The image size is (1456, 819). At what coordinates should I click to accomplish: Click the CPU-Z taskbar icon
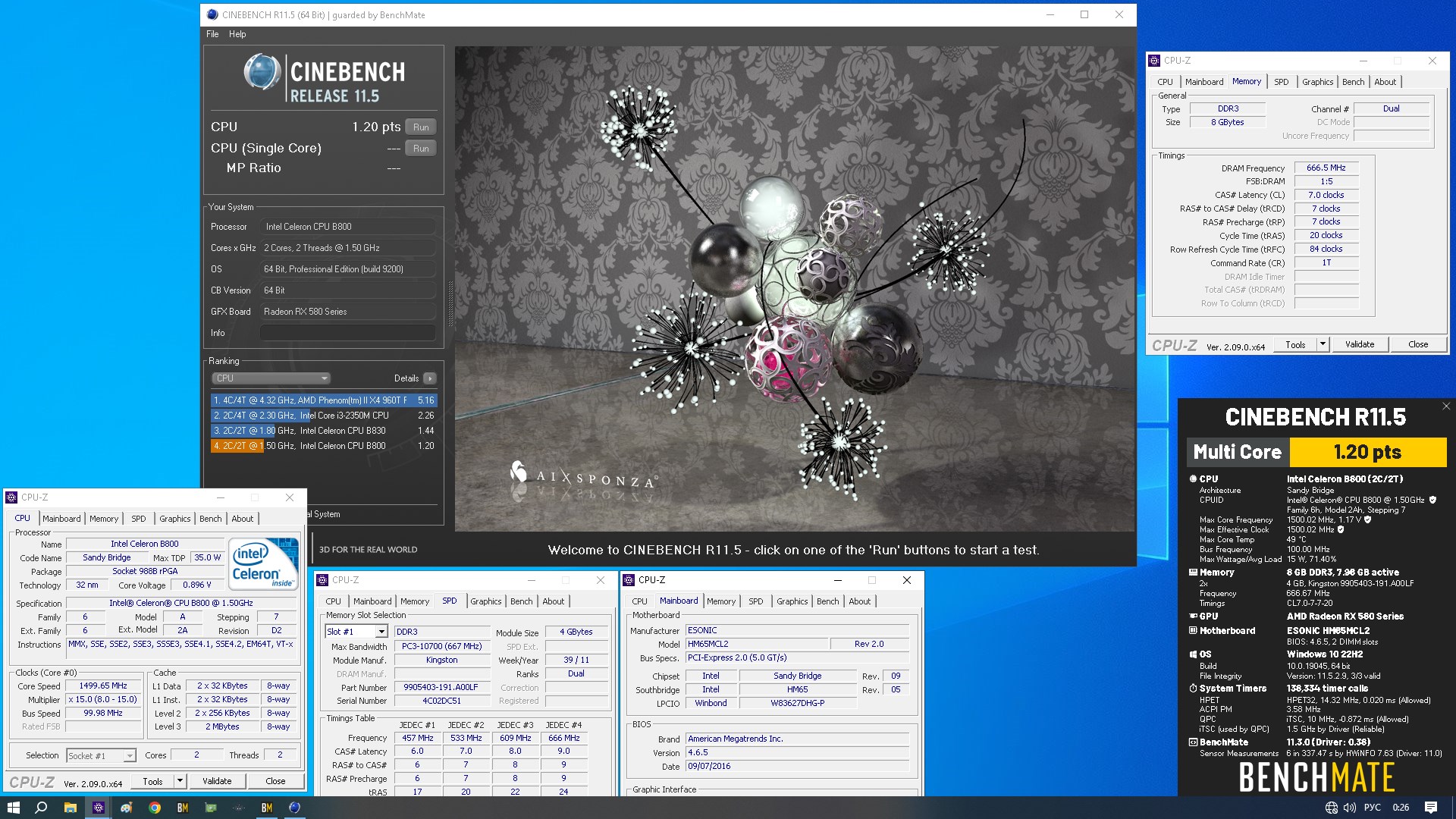click(x=98, y=808)
